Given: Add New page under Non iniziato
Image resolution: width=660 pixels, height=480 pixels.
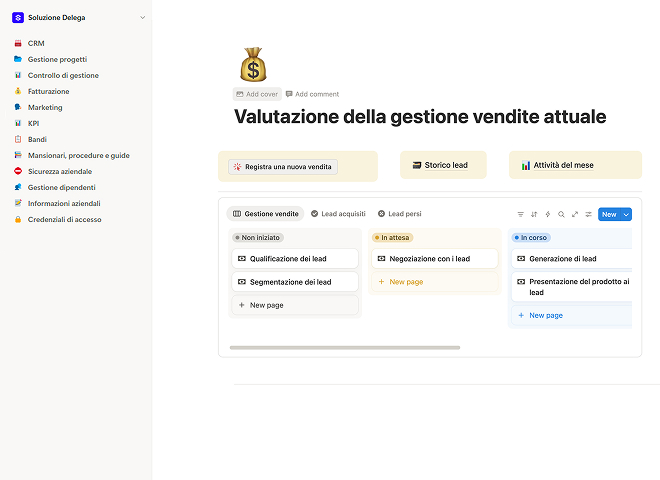Looking at the screenshot, I should (295, 305).
